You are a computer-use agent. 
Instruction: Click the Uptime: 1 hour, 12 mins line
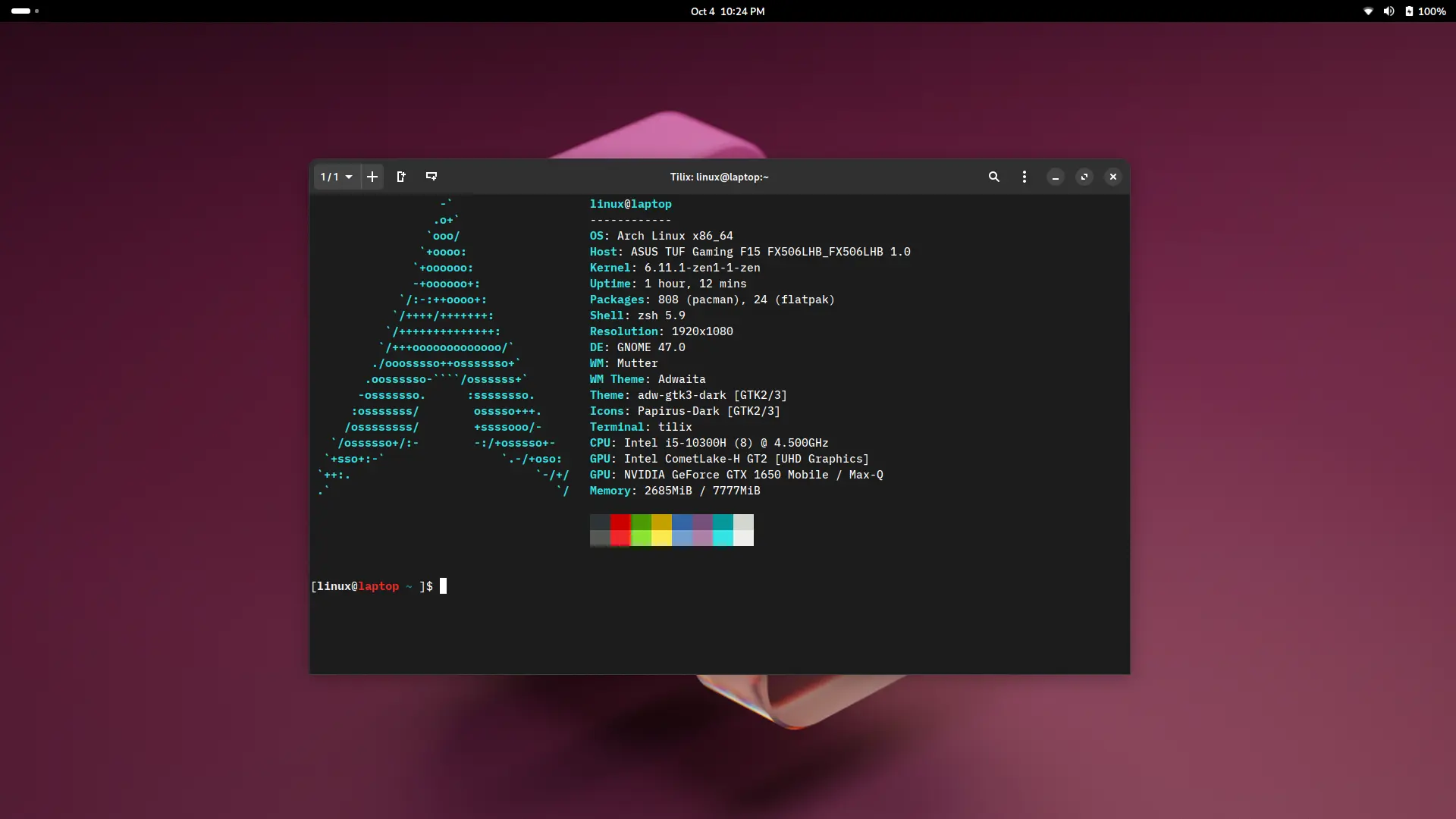click(x=668, y=284)
